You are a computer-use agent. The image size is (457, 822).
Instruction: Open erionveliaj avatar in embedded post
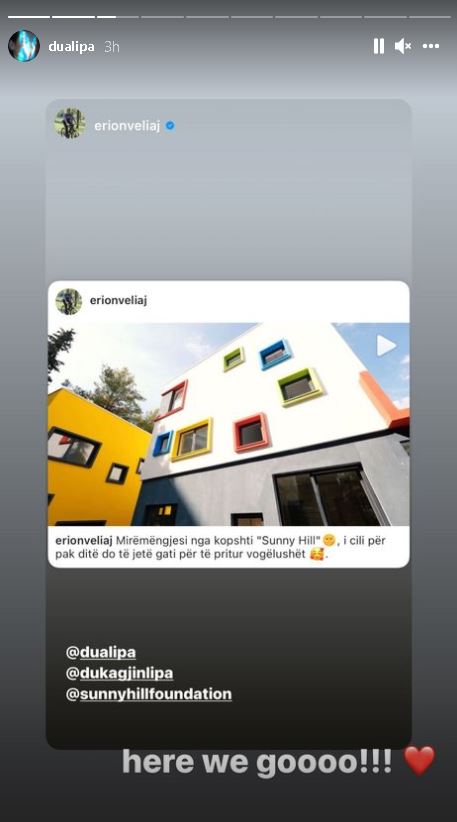pos(69,301)
